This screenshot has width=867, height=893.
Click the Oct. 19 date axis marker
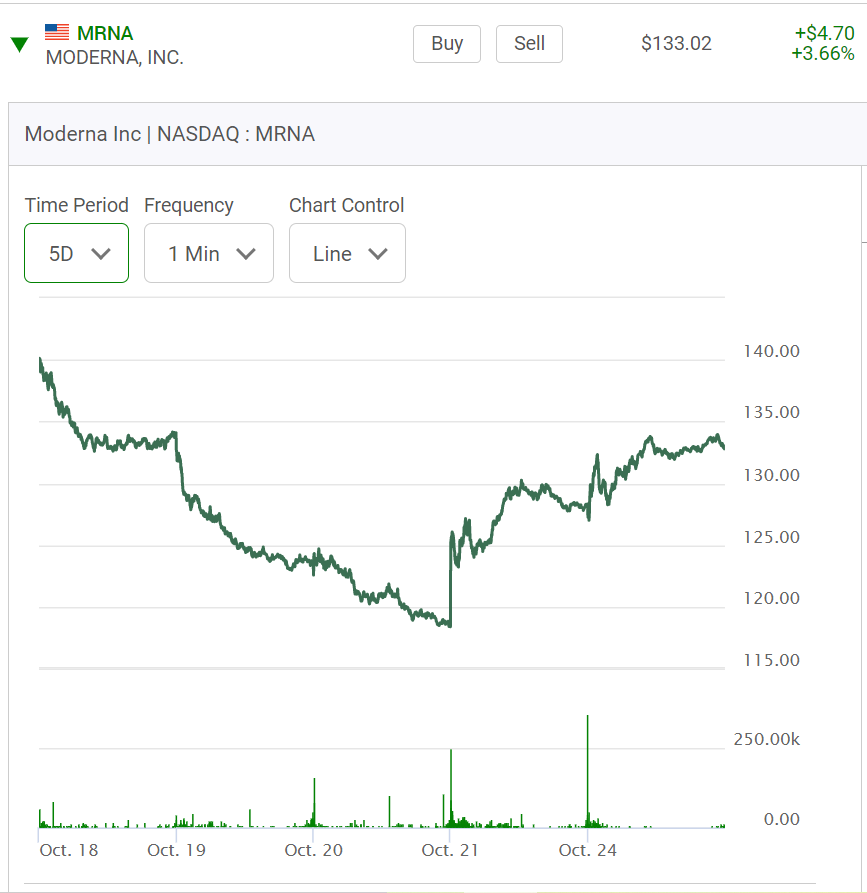[x=176, y=850]
